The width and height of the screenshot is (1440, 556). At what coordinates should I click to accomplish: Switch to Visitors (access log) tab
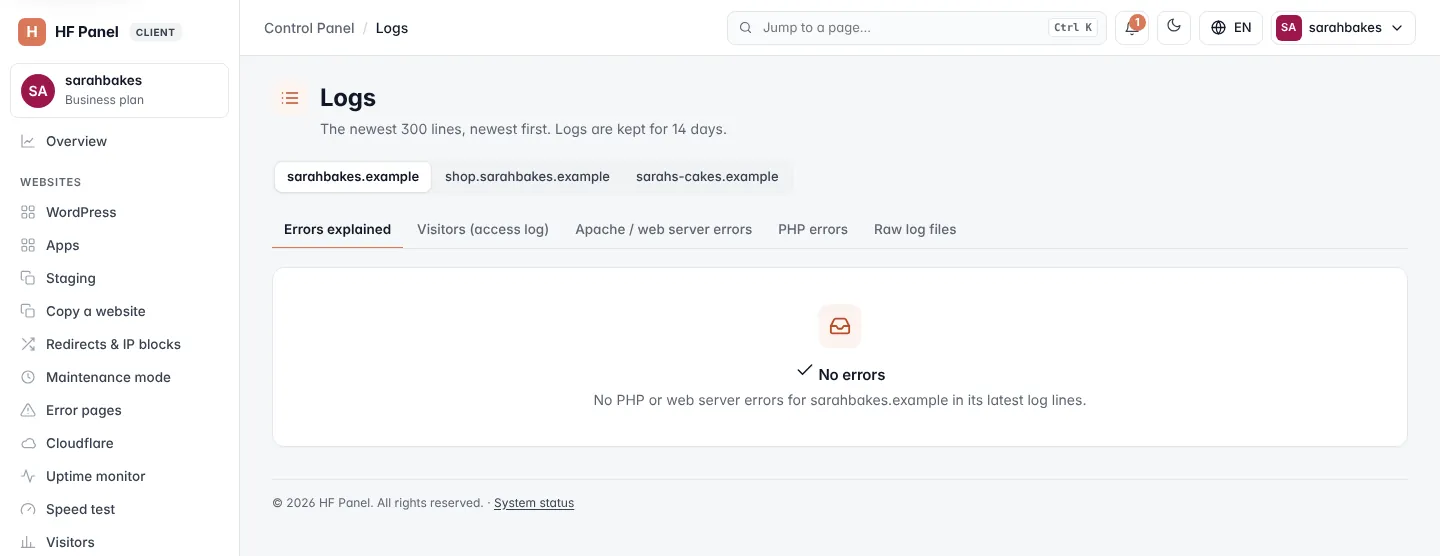point(483,229)
